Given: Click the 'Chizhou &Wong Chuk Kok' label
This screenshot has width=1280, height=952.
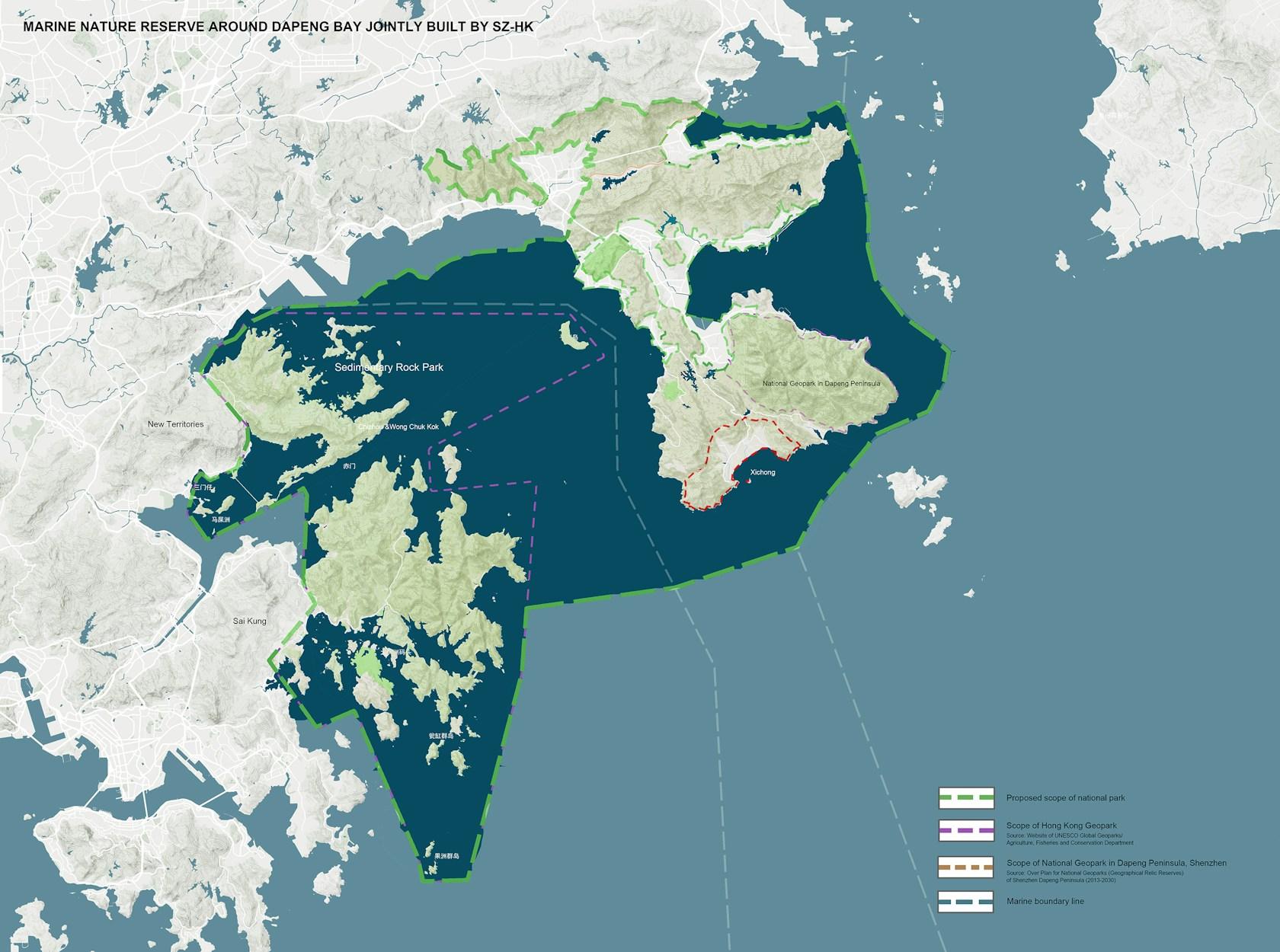Looking at the screenshot, I should [399, 427].
